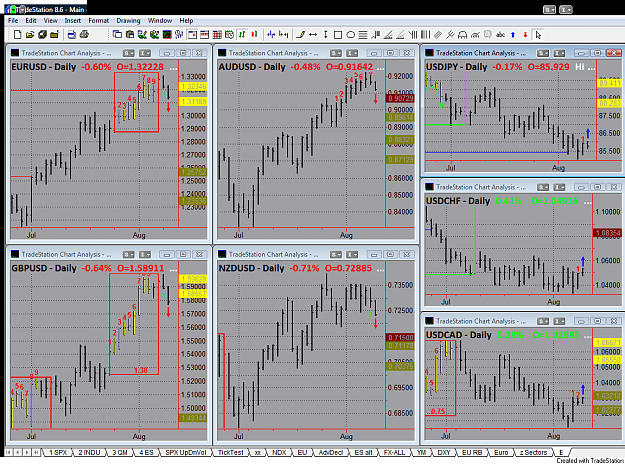
Task: Create a new document with the blank page icon
Action: 18,35
